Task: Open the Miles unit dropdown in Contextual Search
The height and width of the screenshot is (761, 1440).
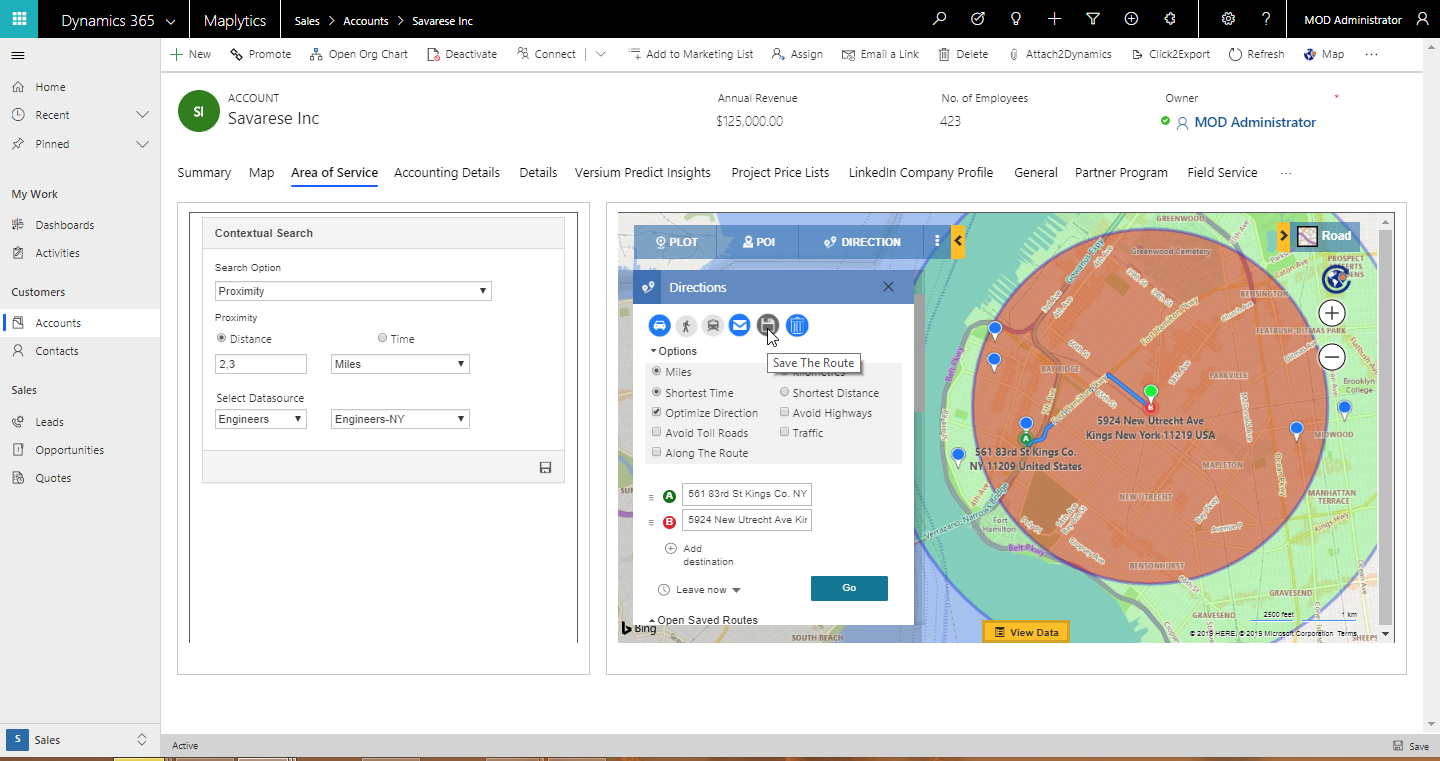Action: [400, 364]
